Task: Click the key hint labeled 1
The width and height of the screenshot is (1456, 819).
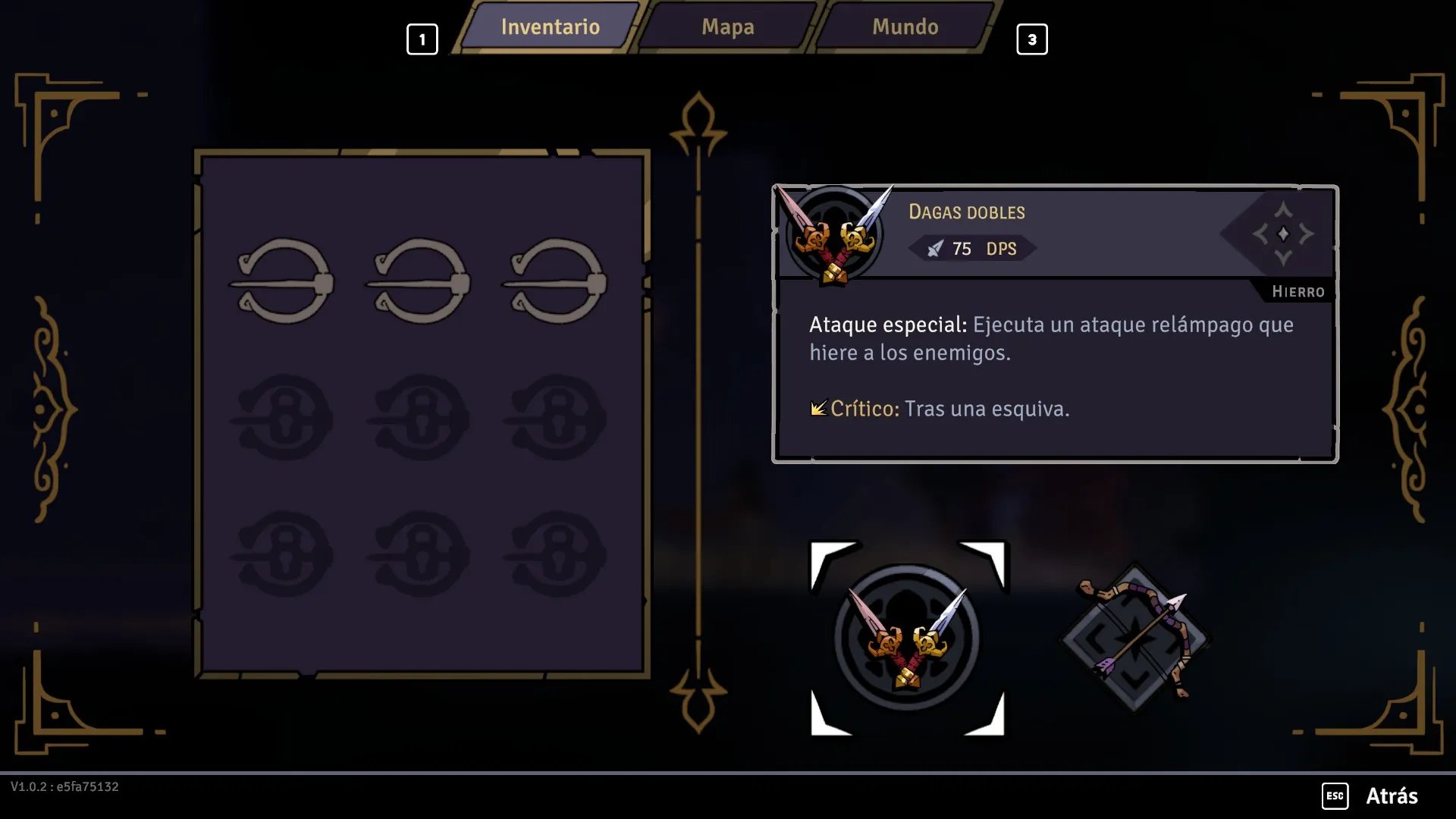Action: click(422, 39)
